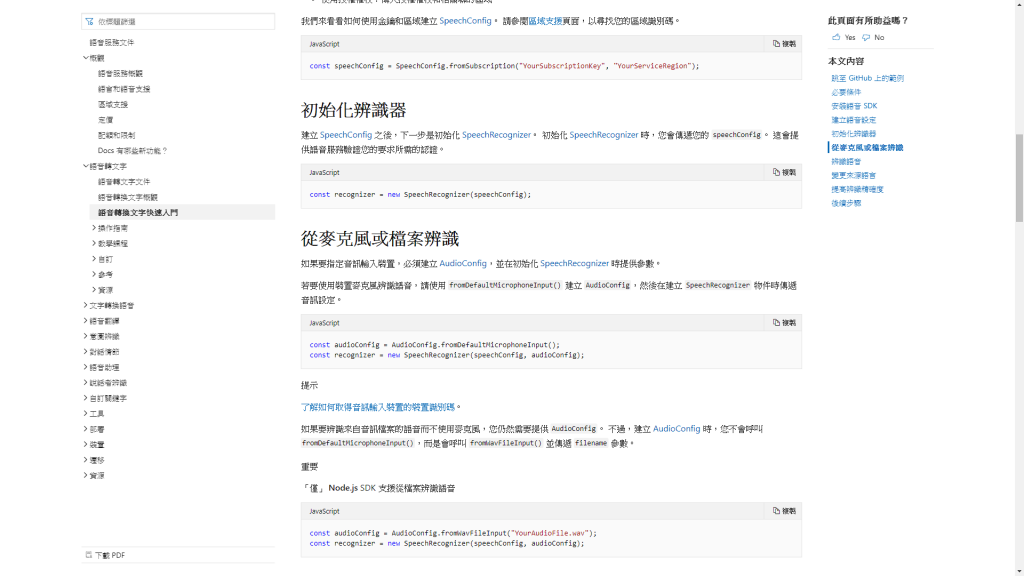Open 語音服務文件 in sidebar
The width and height of the screenshot is (1024, 576).
point(112,42)
